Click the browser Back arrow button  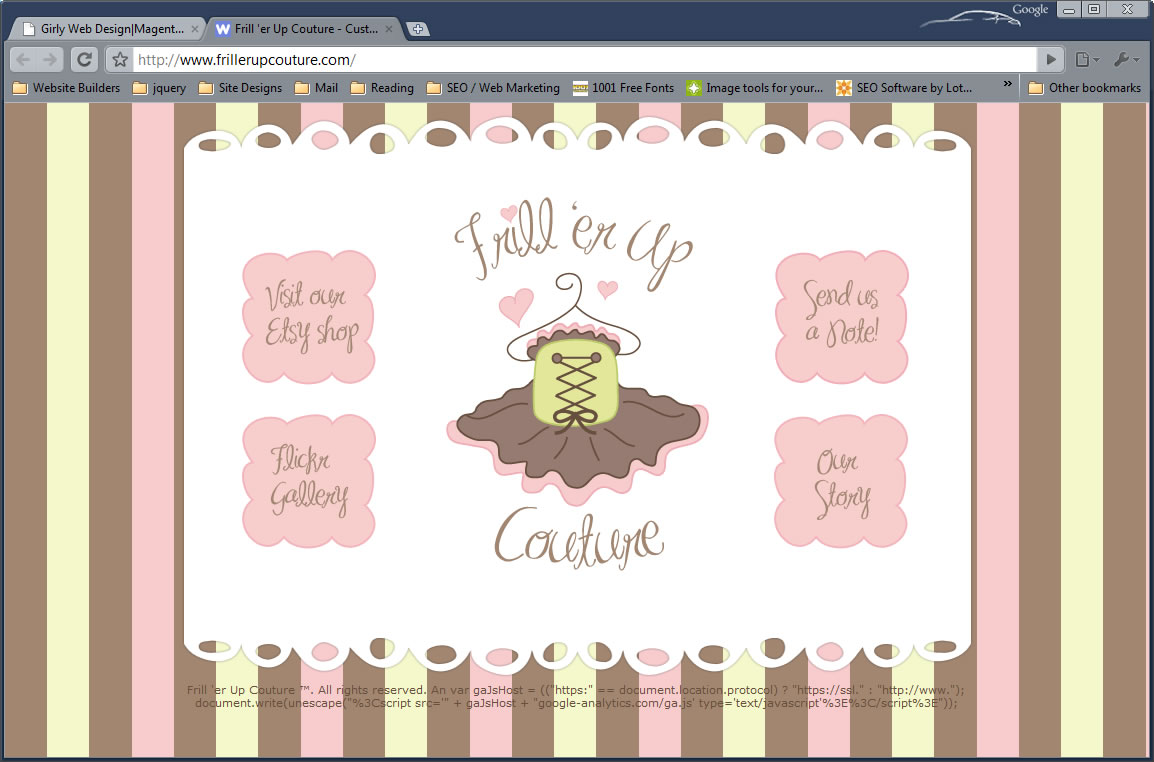24,60
